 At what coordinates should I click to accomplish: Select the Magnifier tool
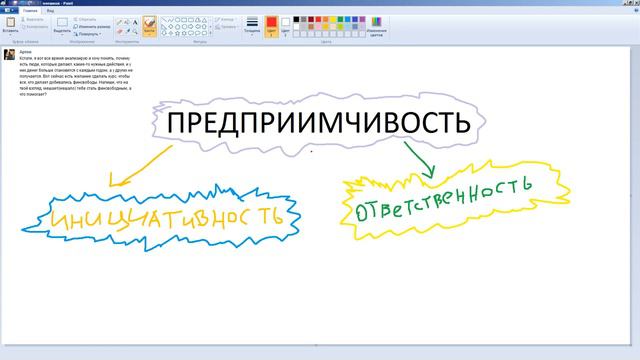[x=135, y=31]
